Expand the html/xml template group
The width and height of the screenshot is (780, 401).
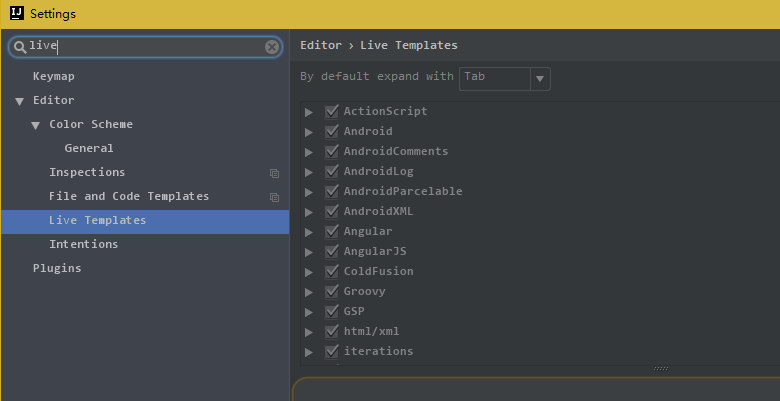coord(309,332)
